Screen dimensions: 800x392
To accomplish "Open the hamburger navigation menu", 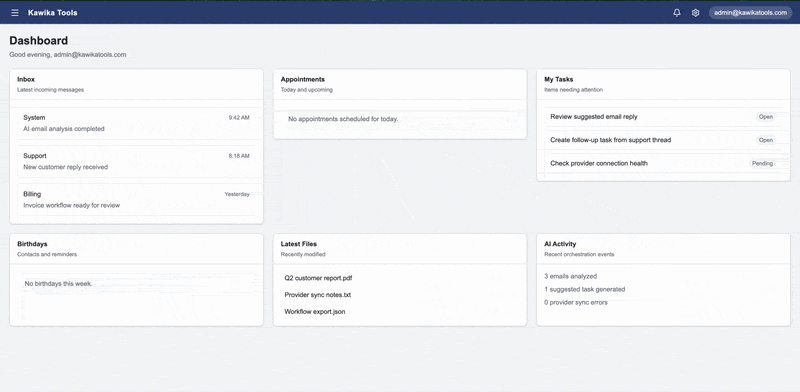I will (x=15, y=13).
